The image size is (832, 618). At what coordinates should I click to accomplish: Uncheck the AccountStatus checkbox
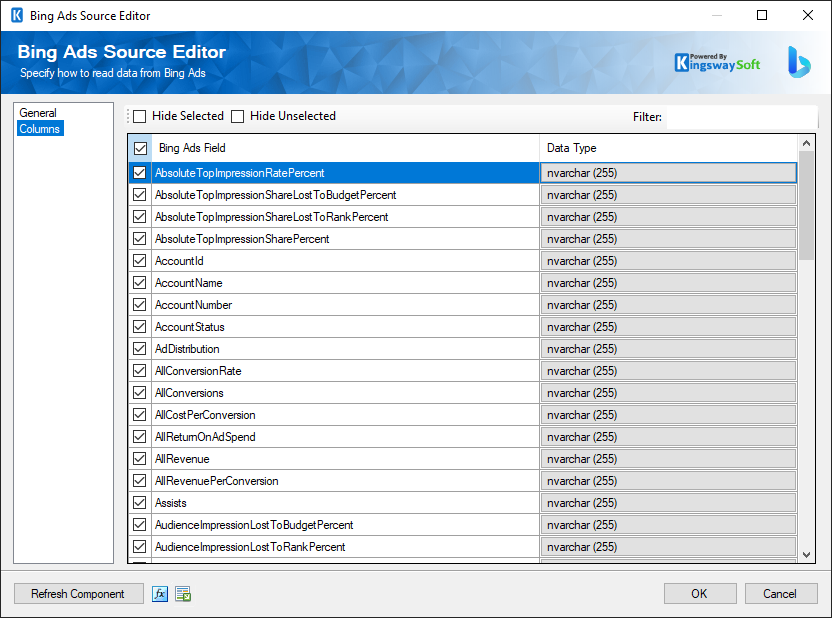140,327
